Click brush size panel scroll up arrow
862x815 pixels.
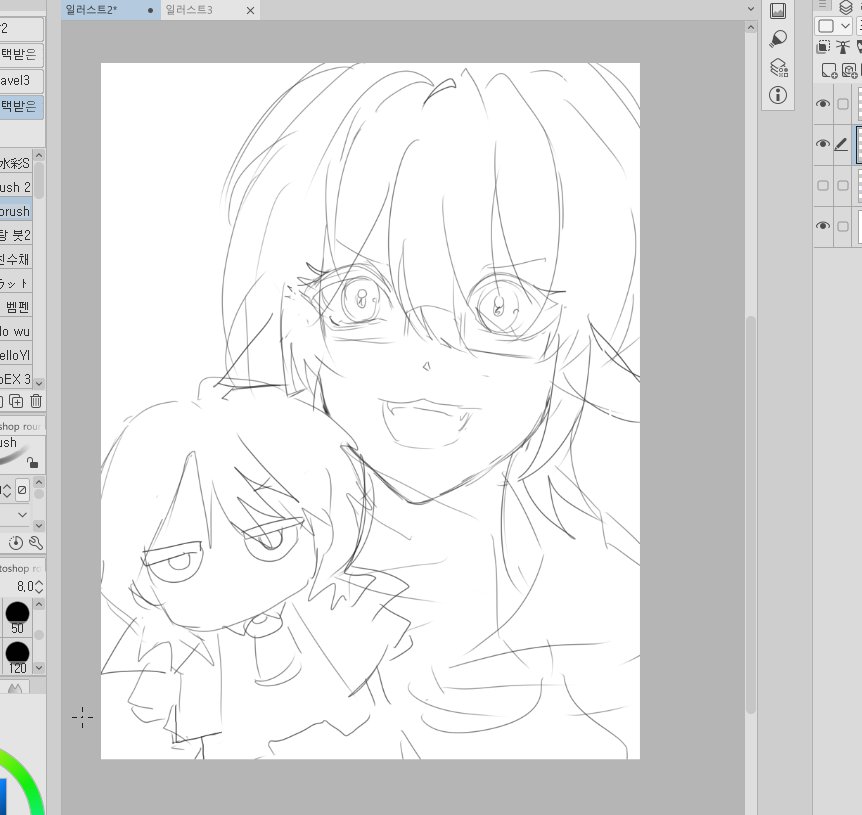tap(38, 604)
